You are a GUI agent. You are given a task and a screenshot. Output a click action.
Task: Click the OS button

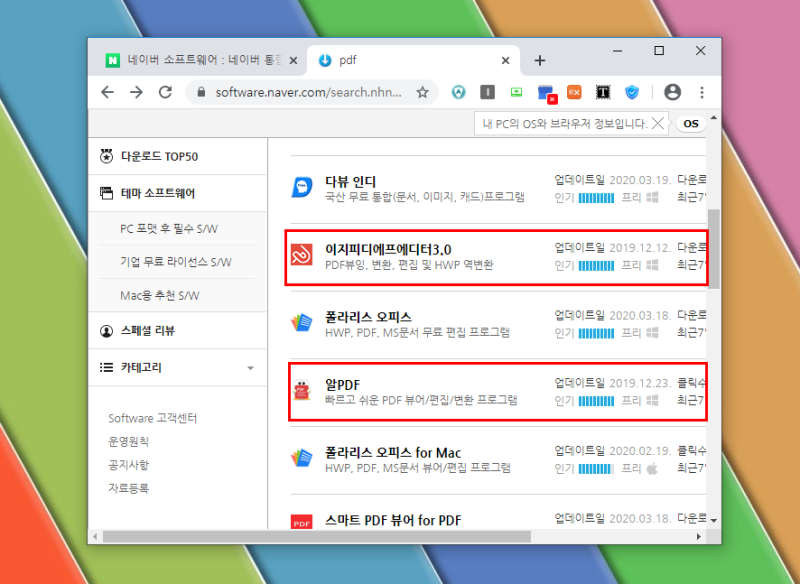click(691, 123)
